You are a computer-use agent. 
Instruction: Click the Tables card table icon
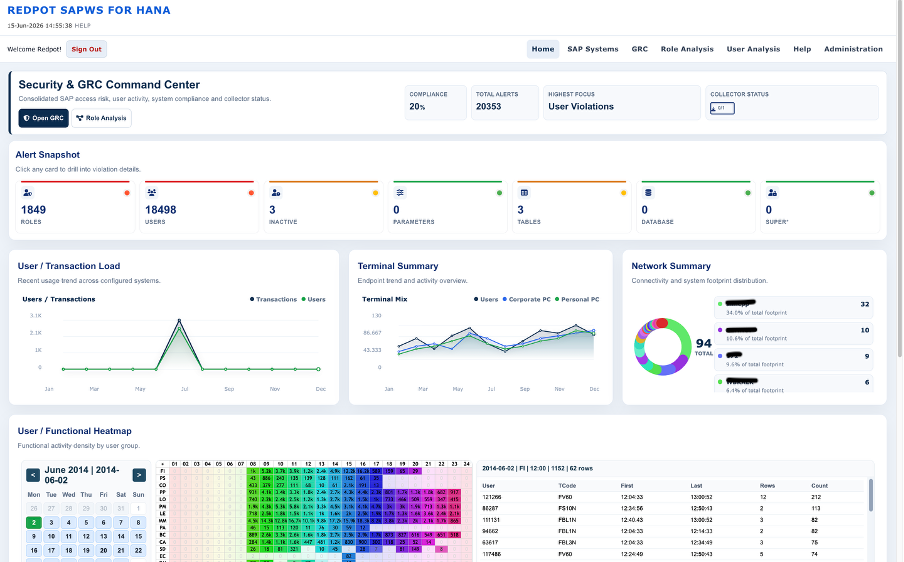tap(524, 193)
